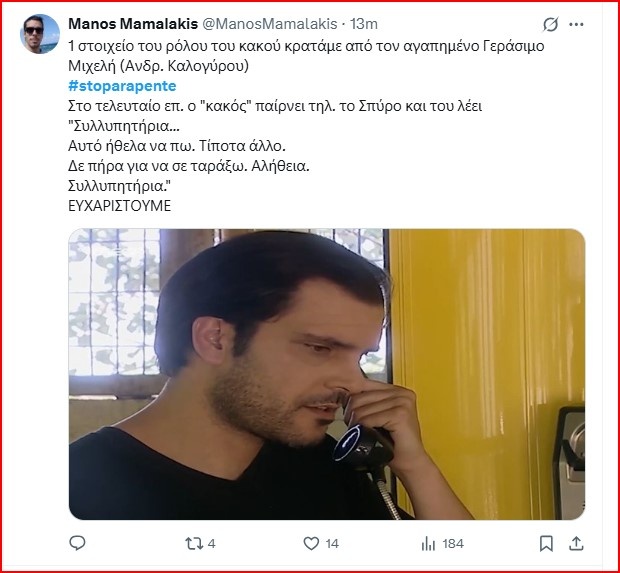
Task: Visit the @ManosMamalakis handle link
Action: coord(270,24)
